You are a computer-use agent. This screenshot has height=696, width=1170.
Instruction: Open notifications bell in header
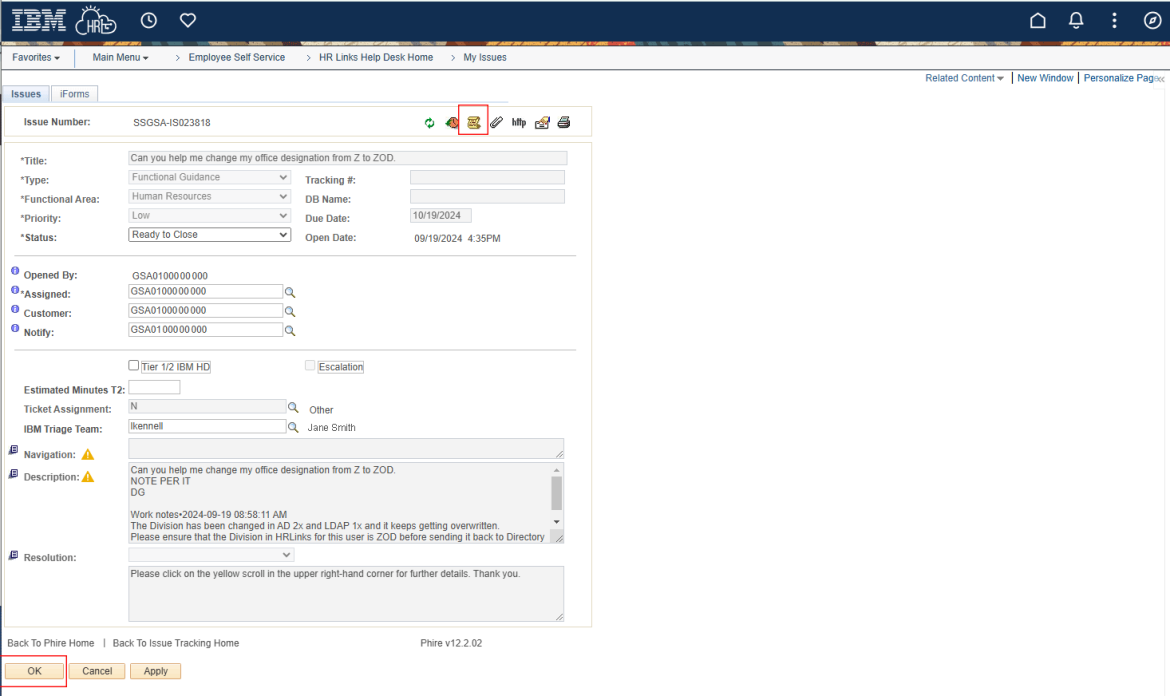click(1077, 21)
